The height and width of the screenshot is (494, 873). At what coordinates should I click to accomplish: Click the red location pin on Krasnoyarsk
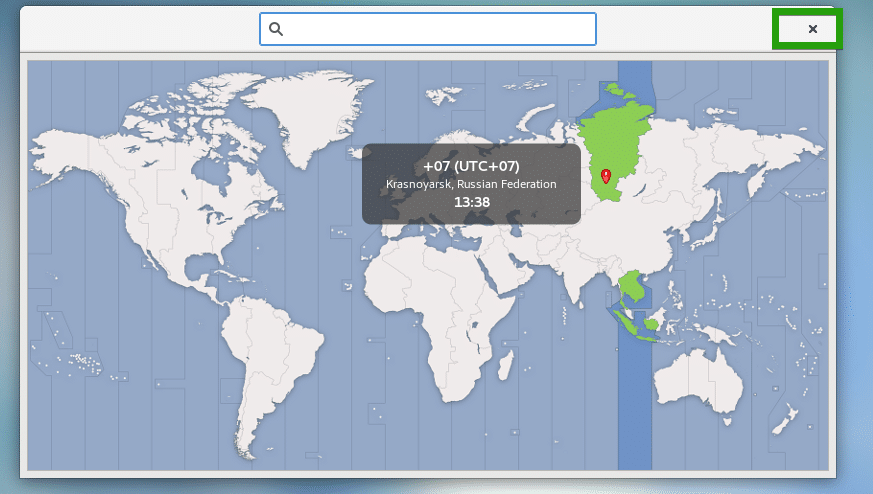(x=606, y=177)
